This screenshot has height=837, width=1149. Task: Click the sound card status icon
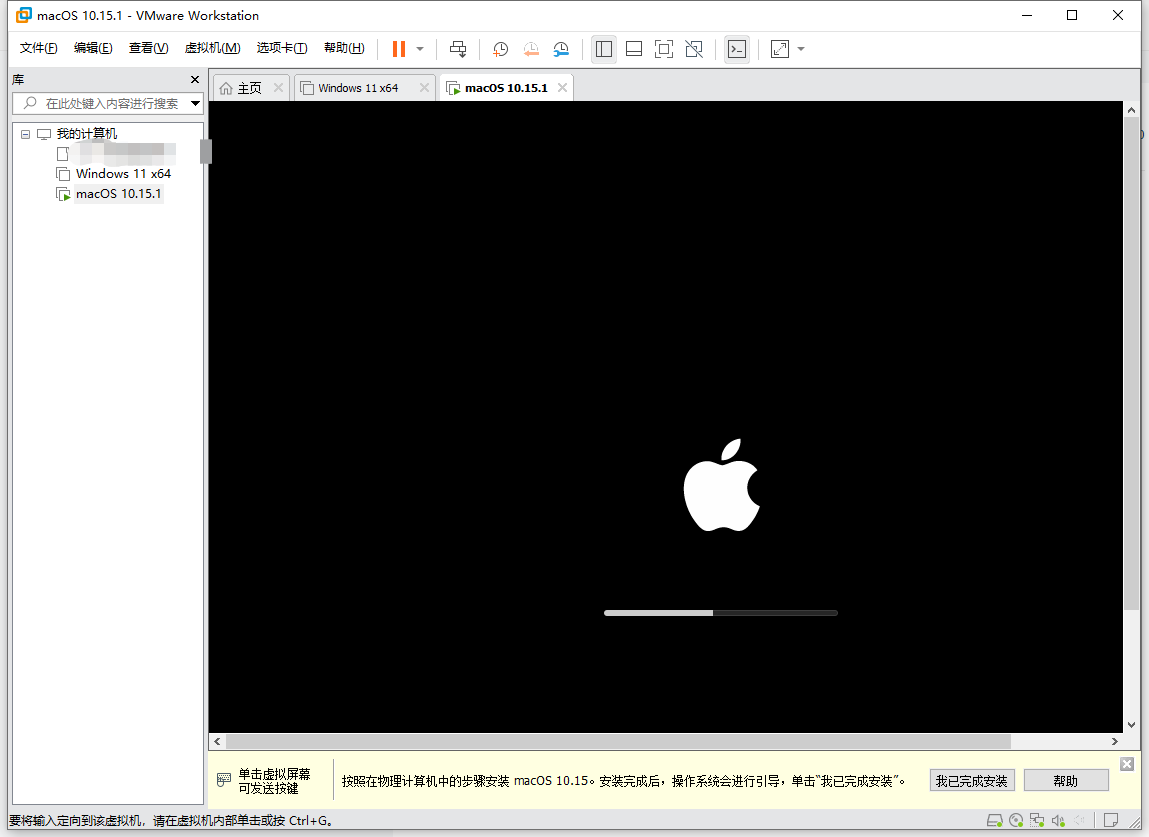click(1058, 820)
